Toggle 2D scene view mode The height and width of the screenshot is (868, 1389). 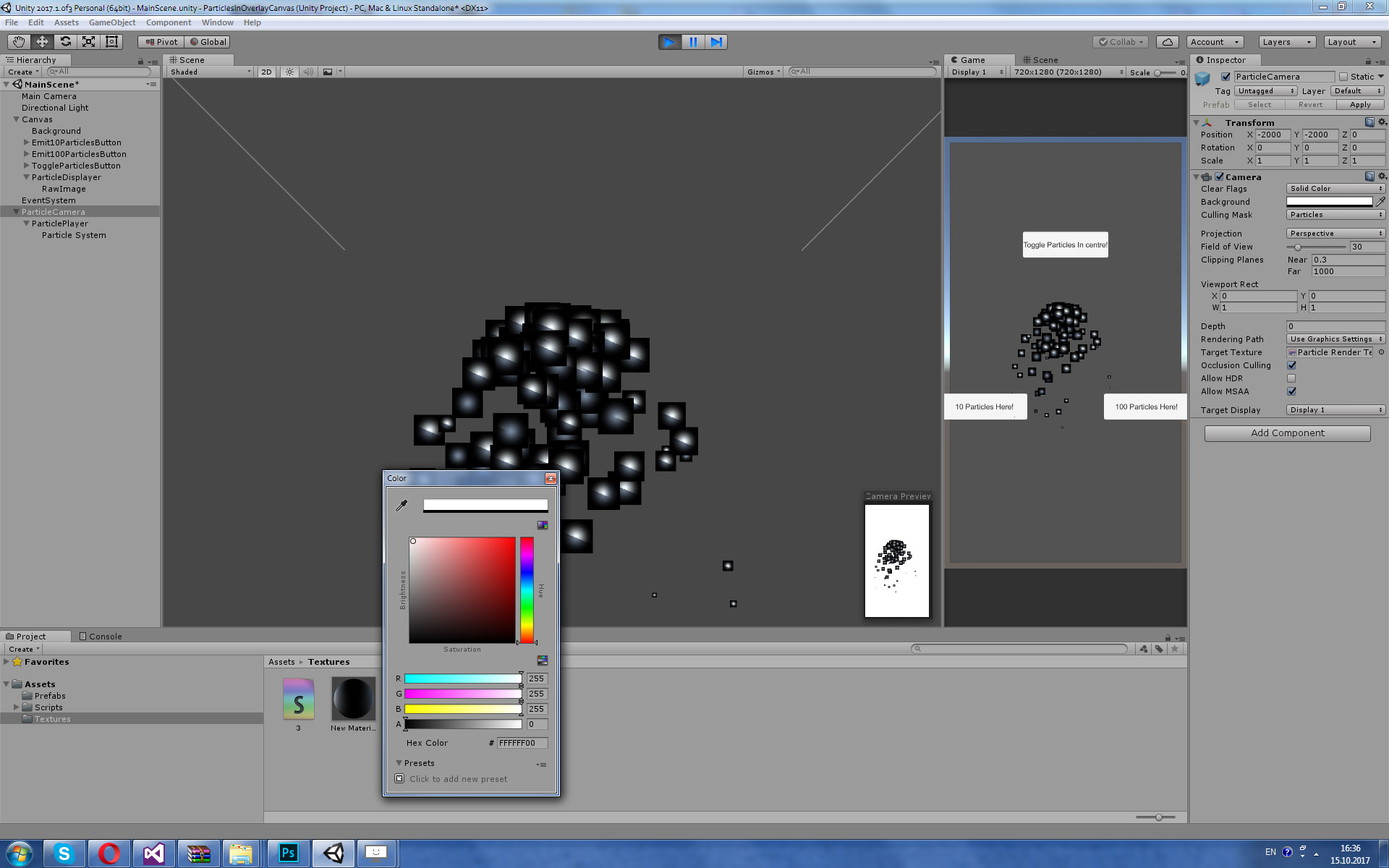pos(266,72)
